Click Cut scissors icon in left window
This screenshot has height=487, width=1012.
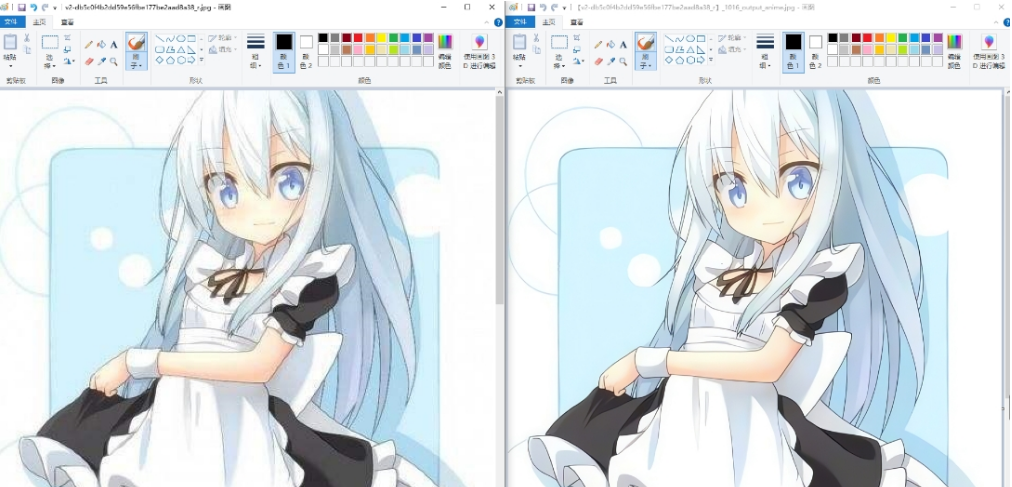[x=27, y=38]
